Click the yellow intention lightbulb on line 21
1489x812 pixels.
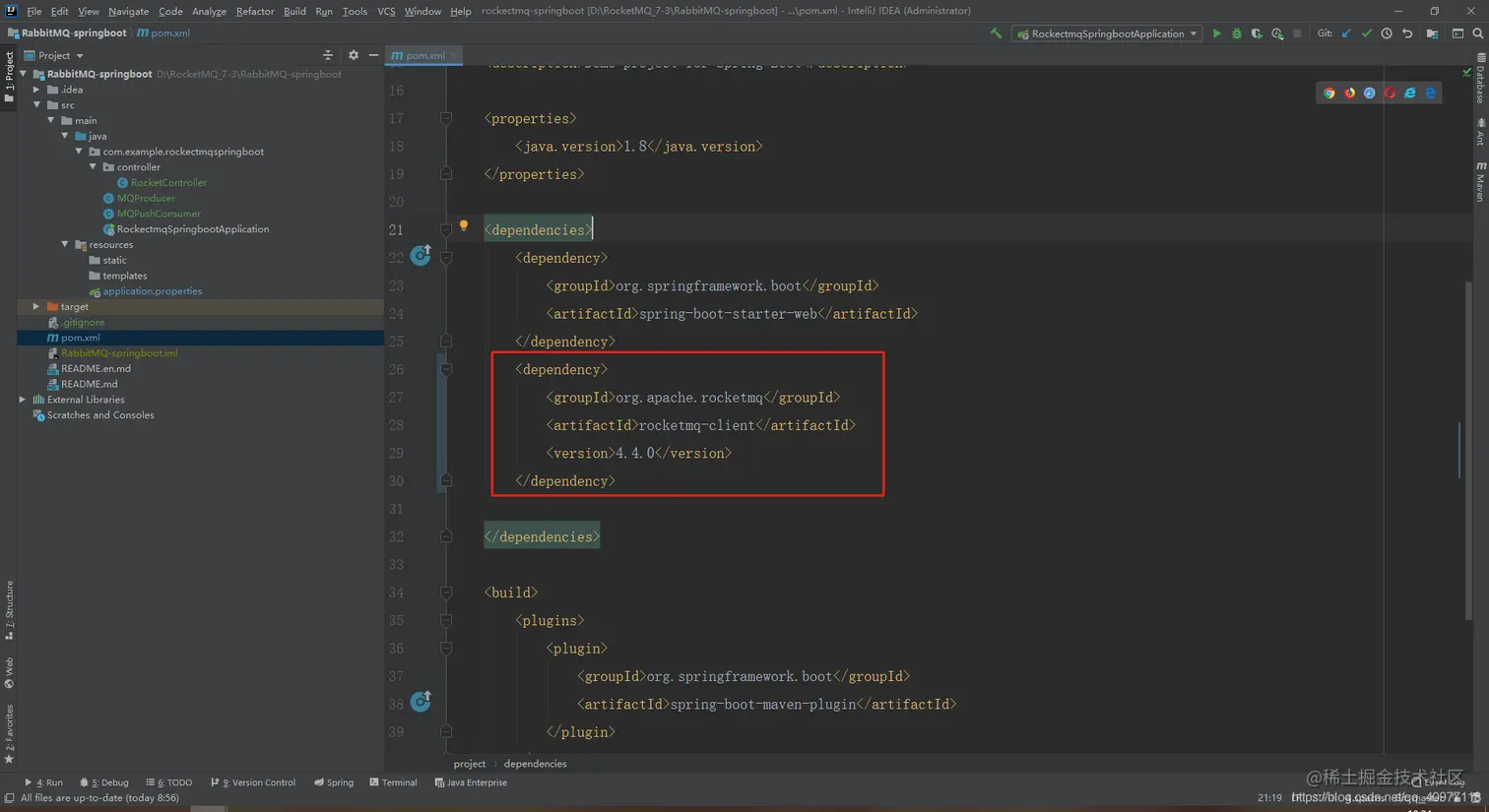tap(464, 225)
